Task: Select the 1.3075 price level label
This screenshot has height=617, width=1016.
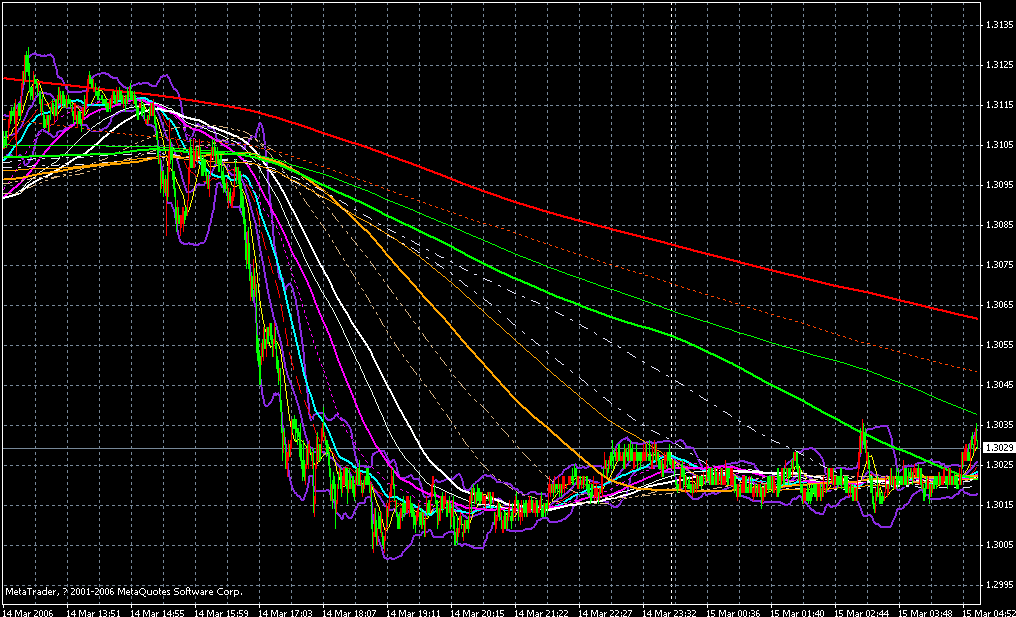Action: point(999,265)
